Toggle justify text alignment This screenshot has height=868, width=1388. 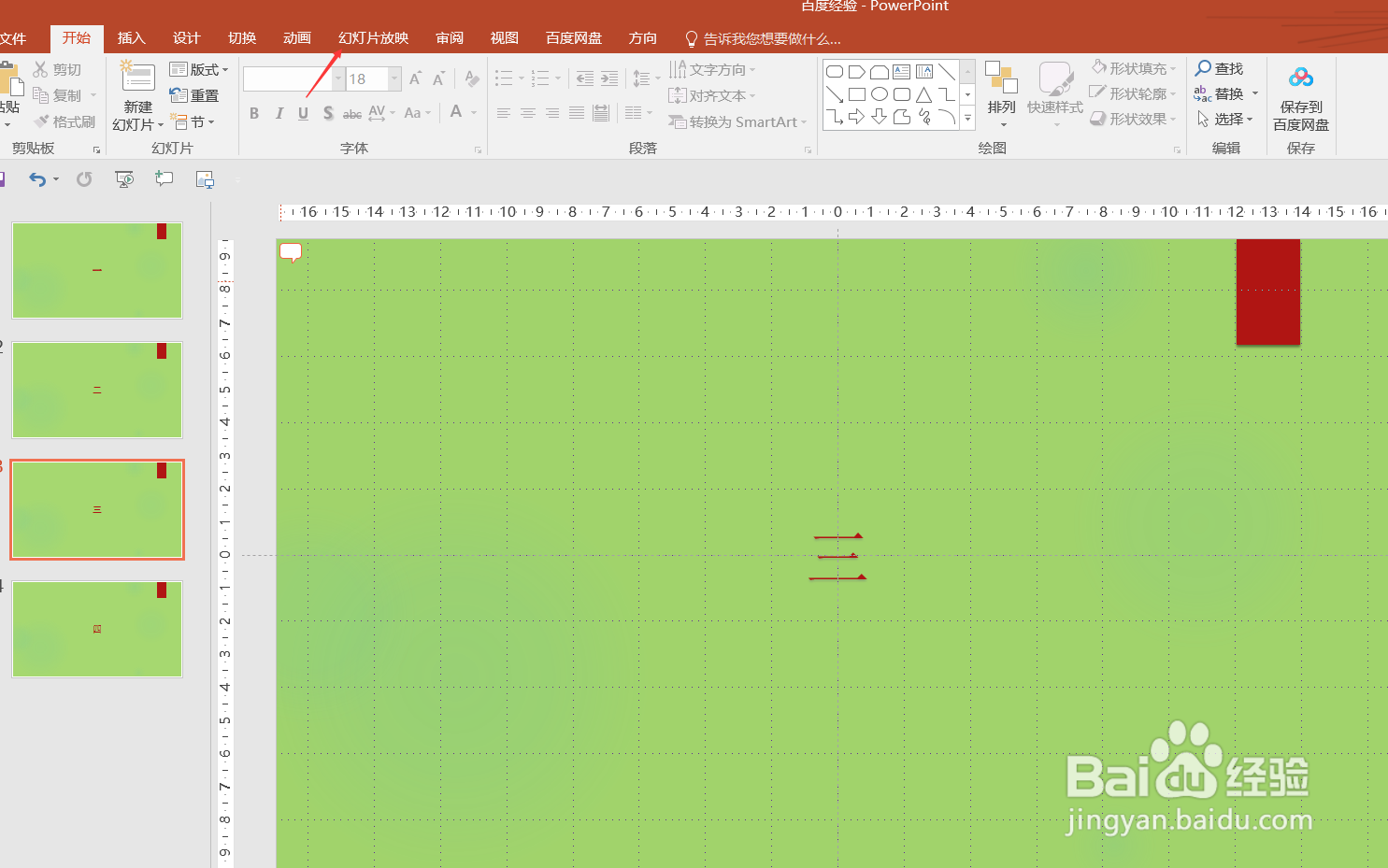(x=576, y=113)
